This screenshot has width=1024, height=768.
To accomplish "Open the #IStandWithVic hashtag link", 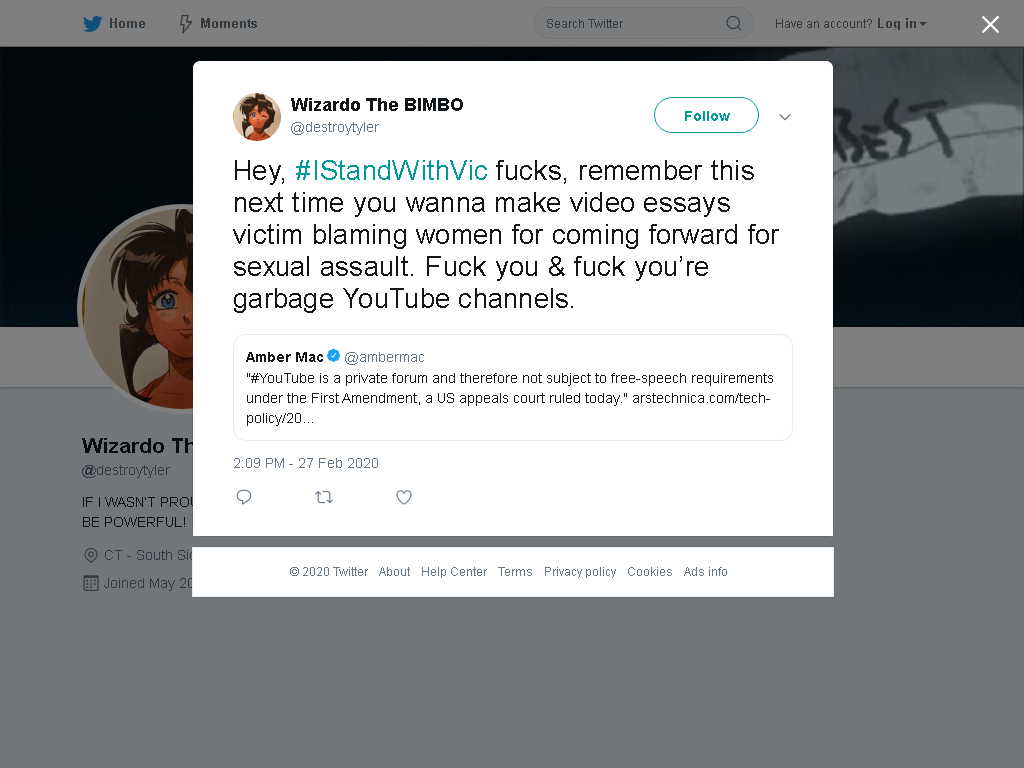I will [391, 170].
